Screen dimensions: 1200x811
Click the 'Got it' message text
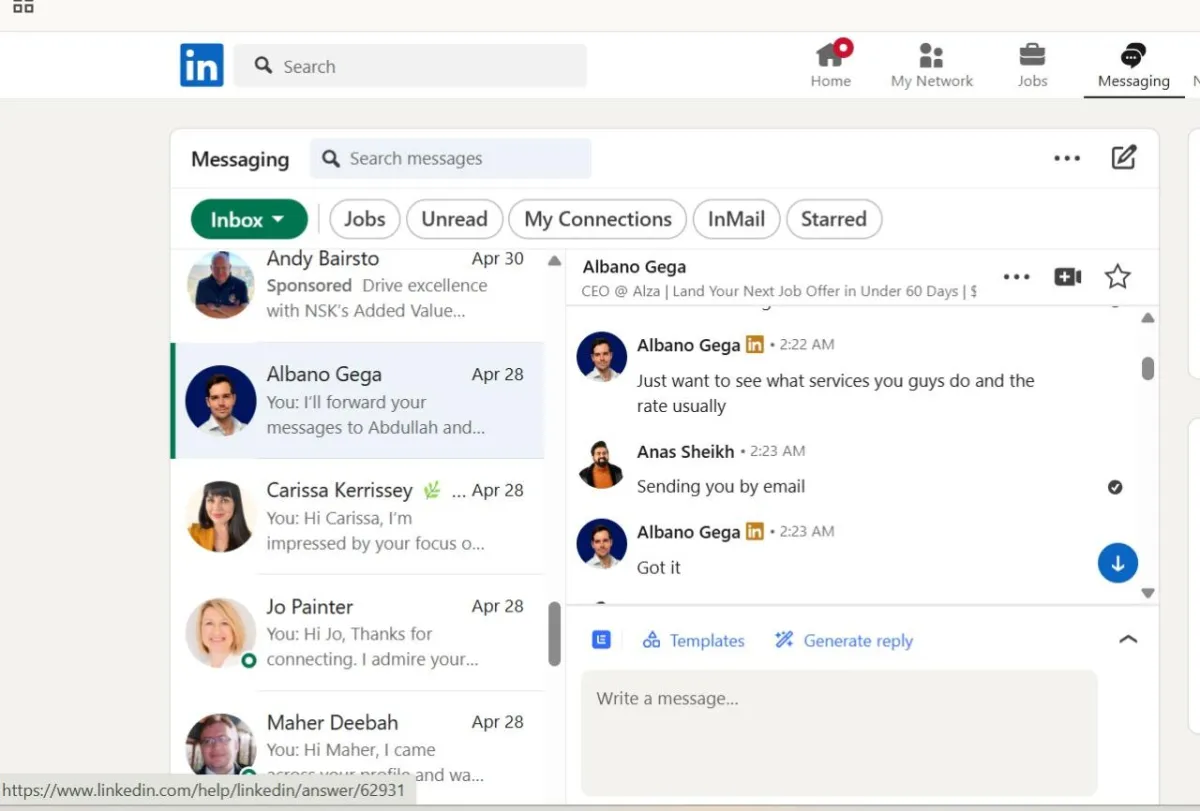click(658, 567)
